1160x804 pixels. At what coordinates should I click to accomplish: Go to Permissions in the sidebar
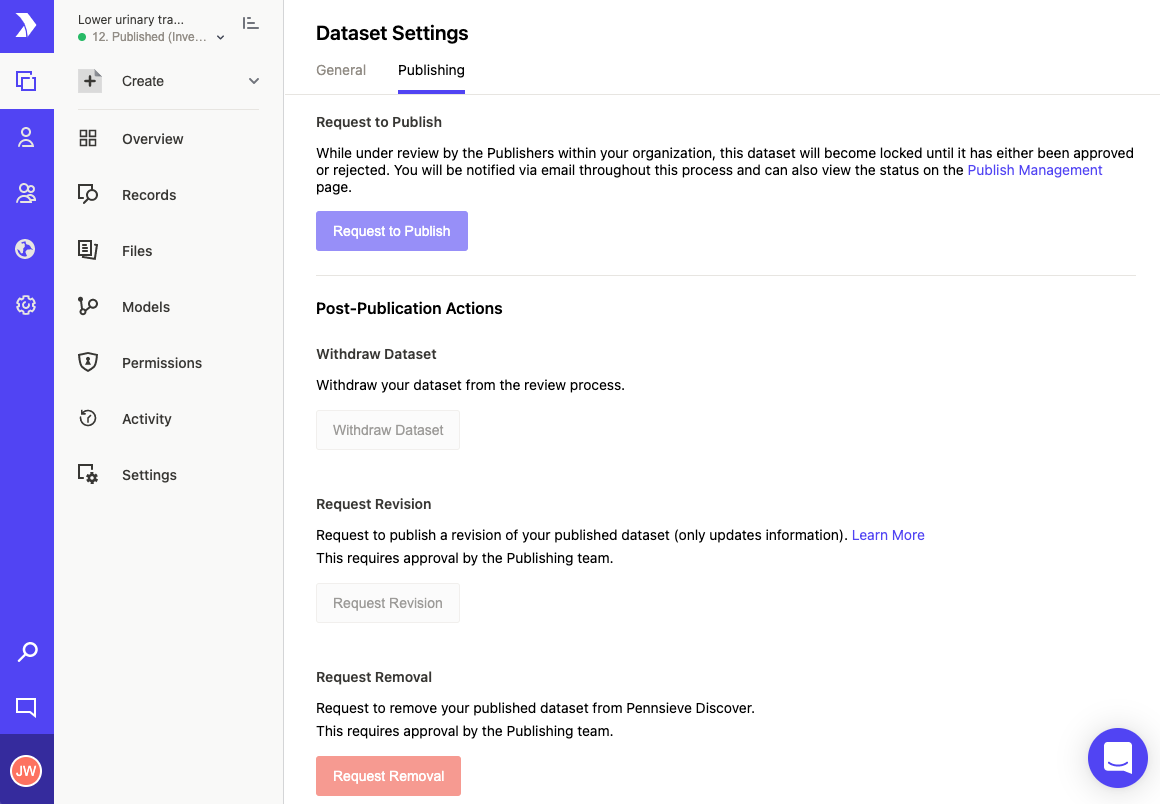tap(161, 363)
